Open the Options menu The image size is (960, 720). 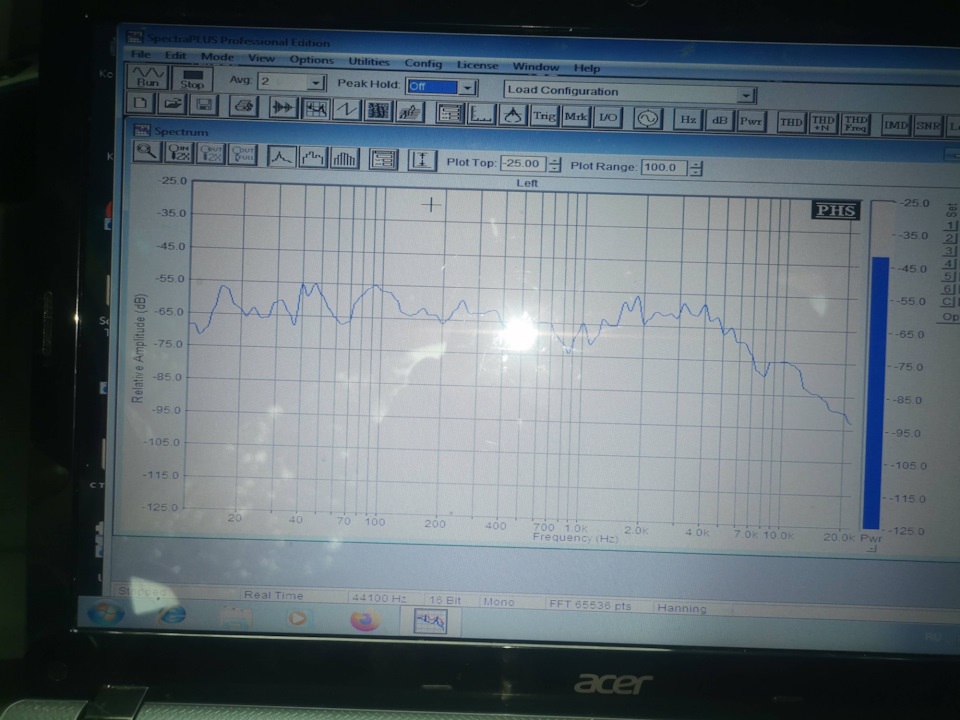tap(312, 60)
